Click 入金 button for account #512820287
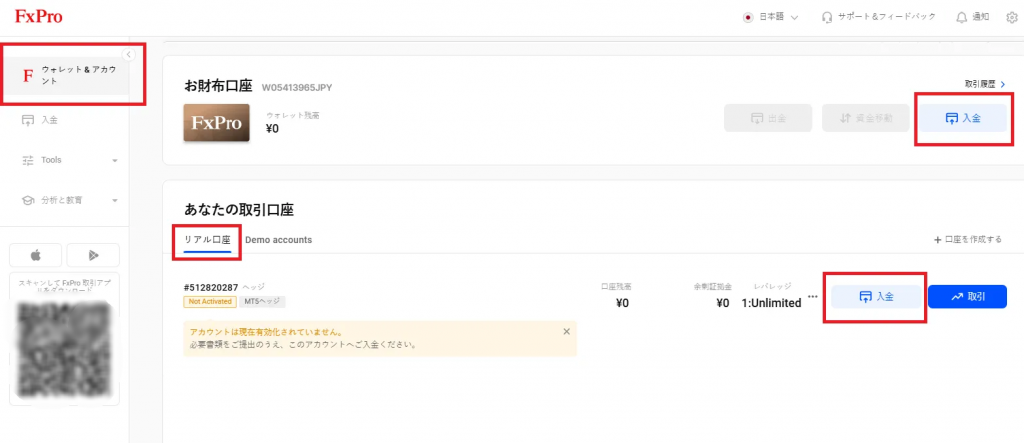1024x443 pixels. pos(876,297)
